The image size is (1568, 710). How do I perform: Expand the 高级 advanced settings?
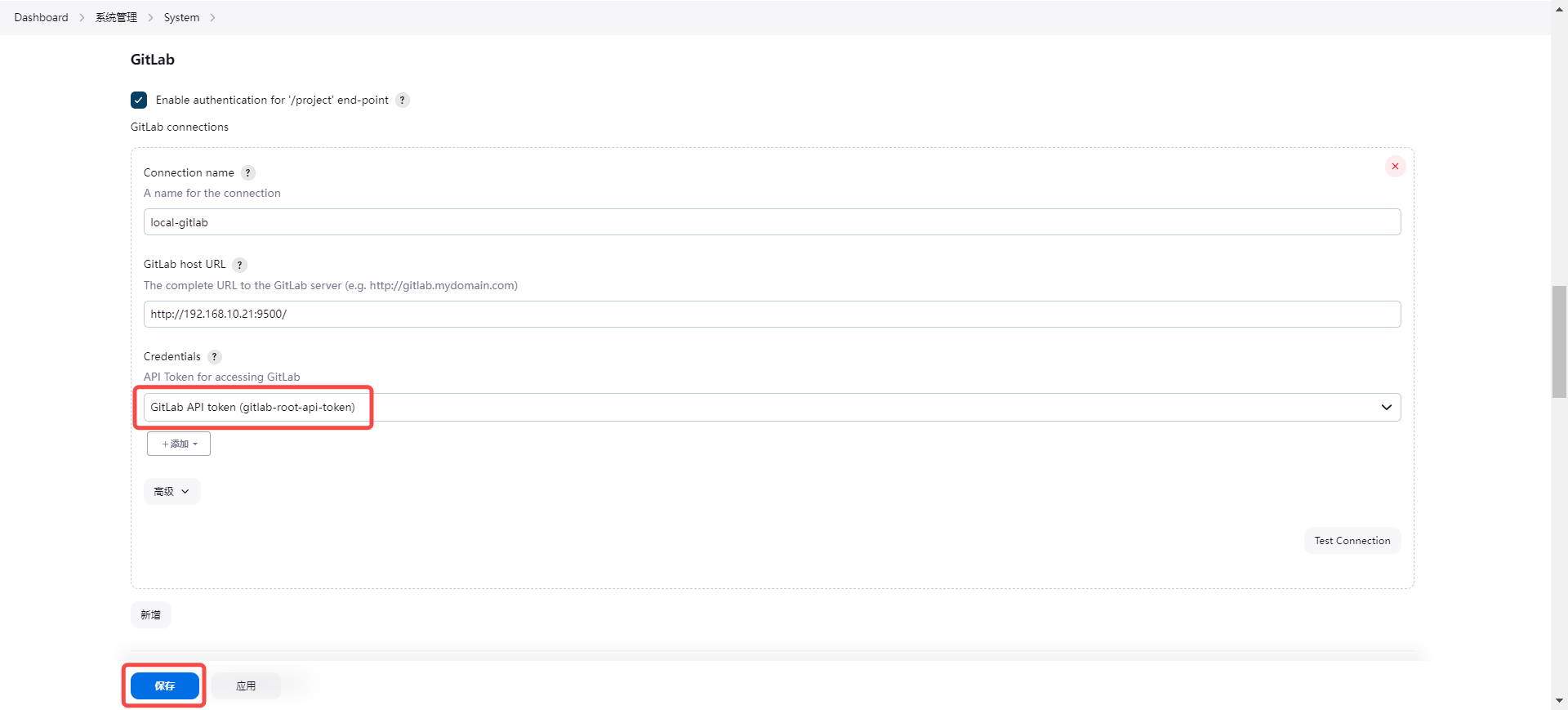171,492
